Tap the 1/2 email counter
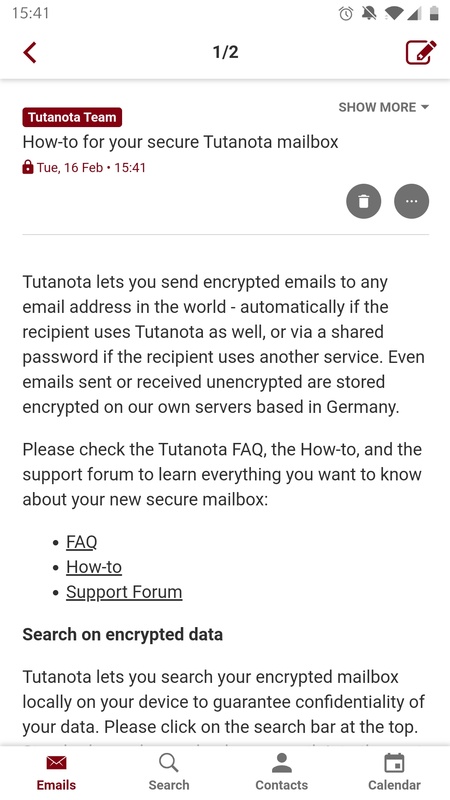Screen dimensions: 450x800 [225, 52]
